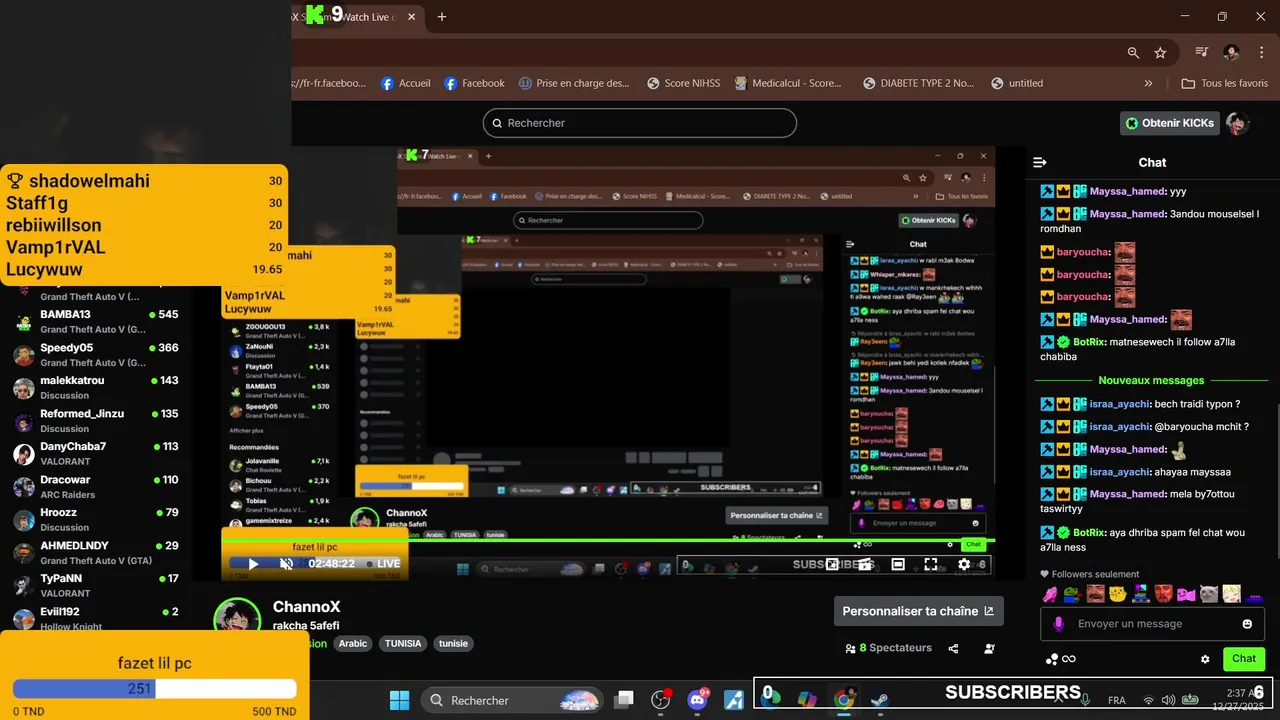Screen dimensions: 1280x720
Task: Open Discord from the taskbar
Action: point(698,700)
